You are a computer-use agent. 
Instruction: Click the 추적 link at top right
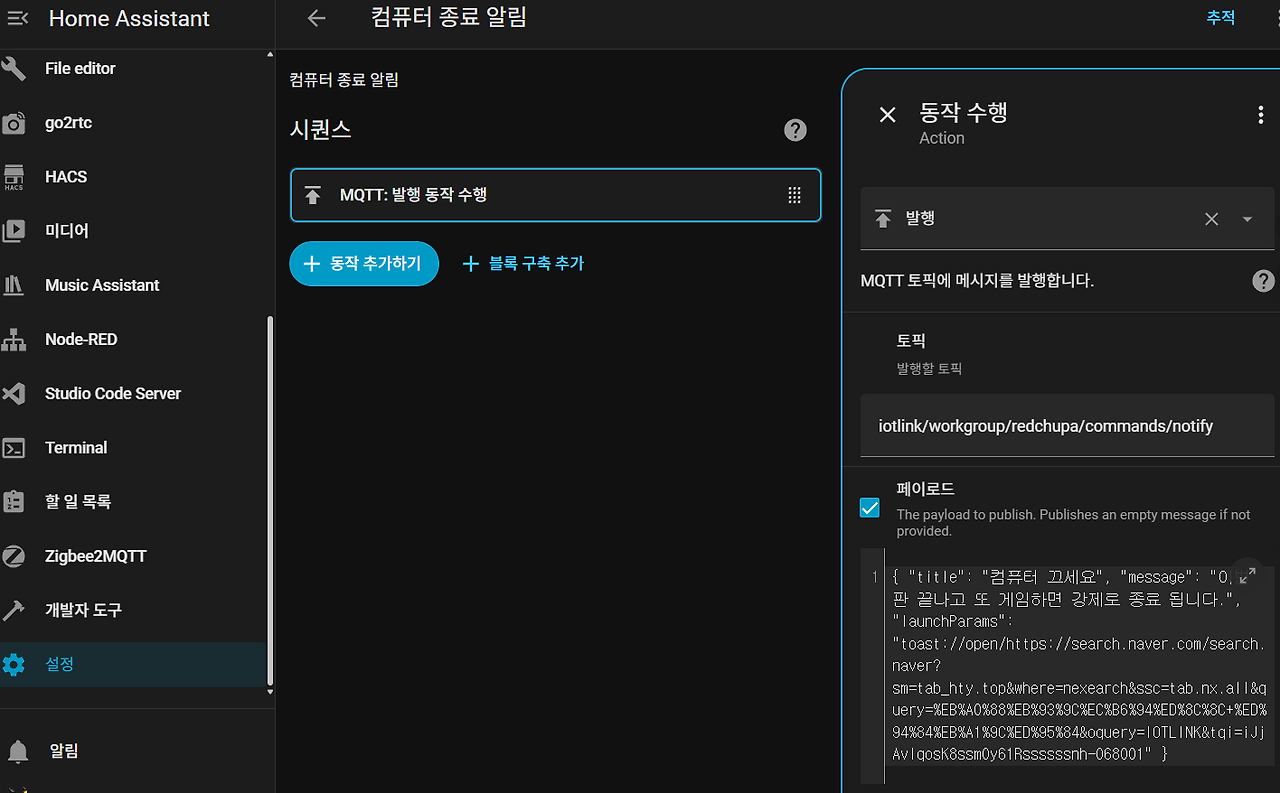1220,18
